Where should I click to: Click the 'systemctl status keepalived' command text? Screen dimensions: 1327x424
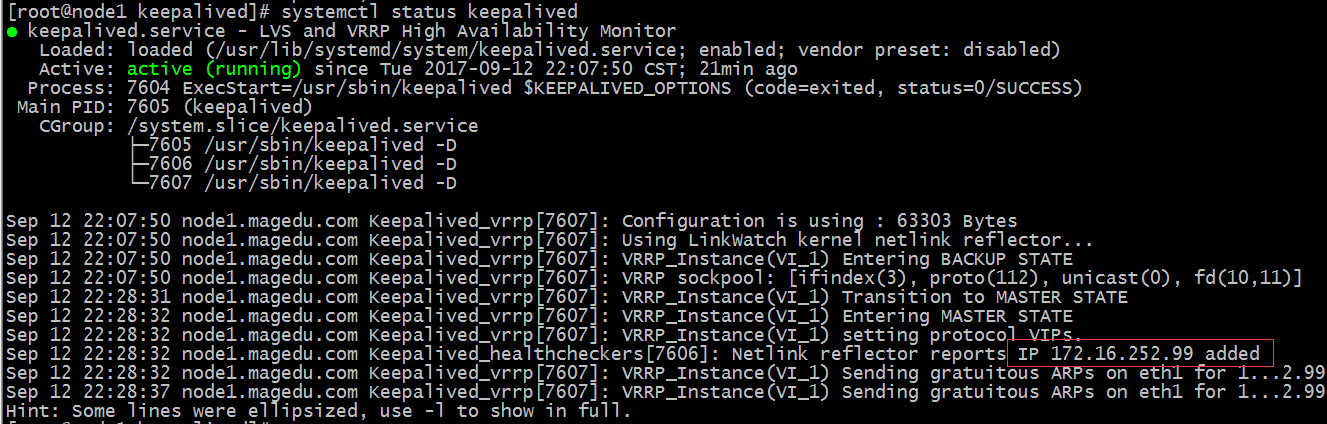tap(442, 12)
